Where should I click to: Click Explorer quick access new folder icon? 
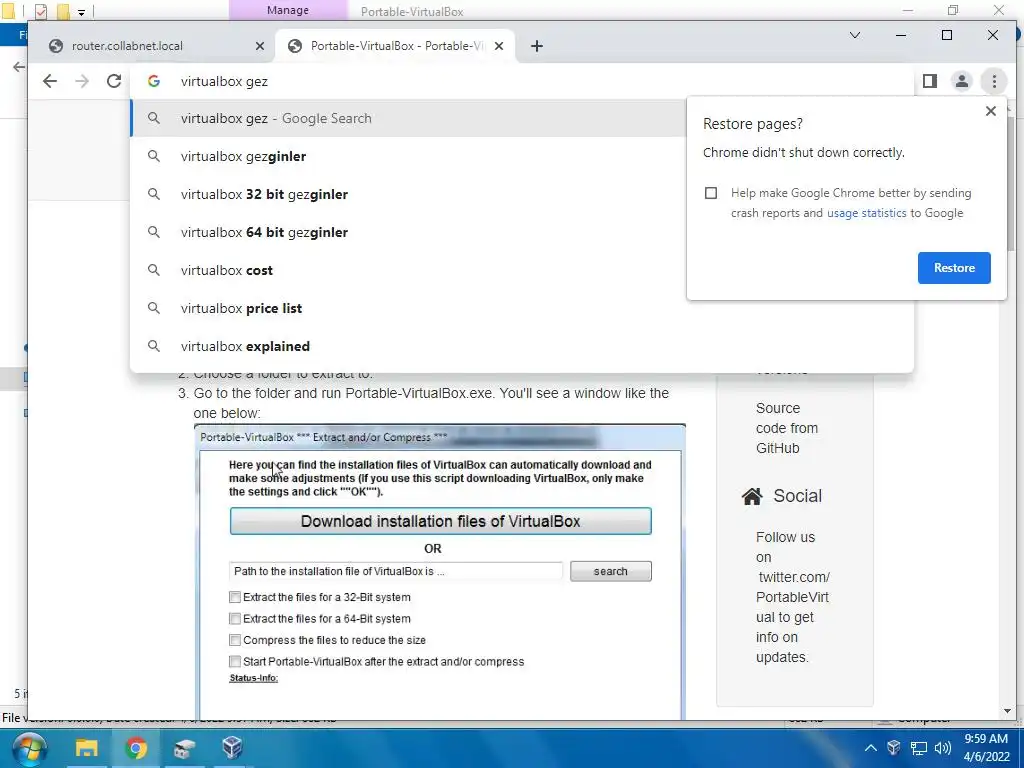(63, 12)
